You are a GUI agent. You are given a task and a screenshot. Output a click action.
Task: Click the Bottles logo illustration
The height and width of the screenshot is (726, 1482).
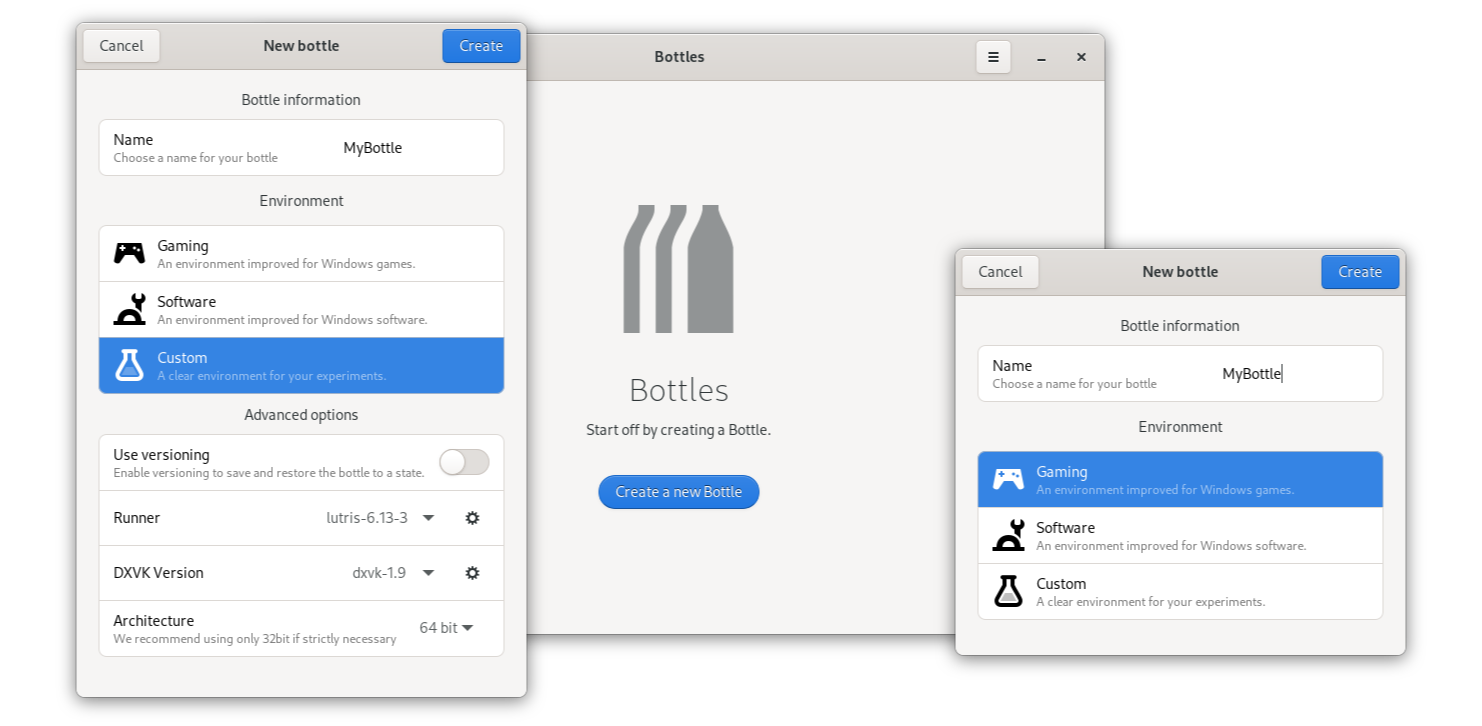click(x=678, y=267)
